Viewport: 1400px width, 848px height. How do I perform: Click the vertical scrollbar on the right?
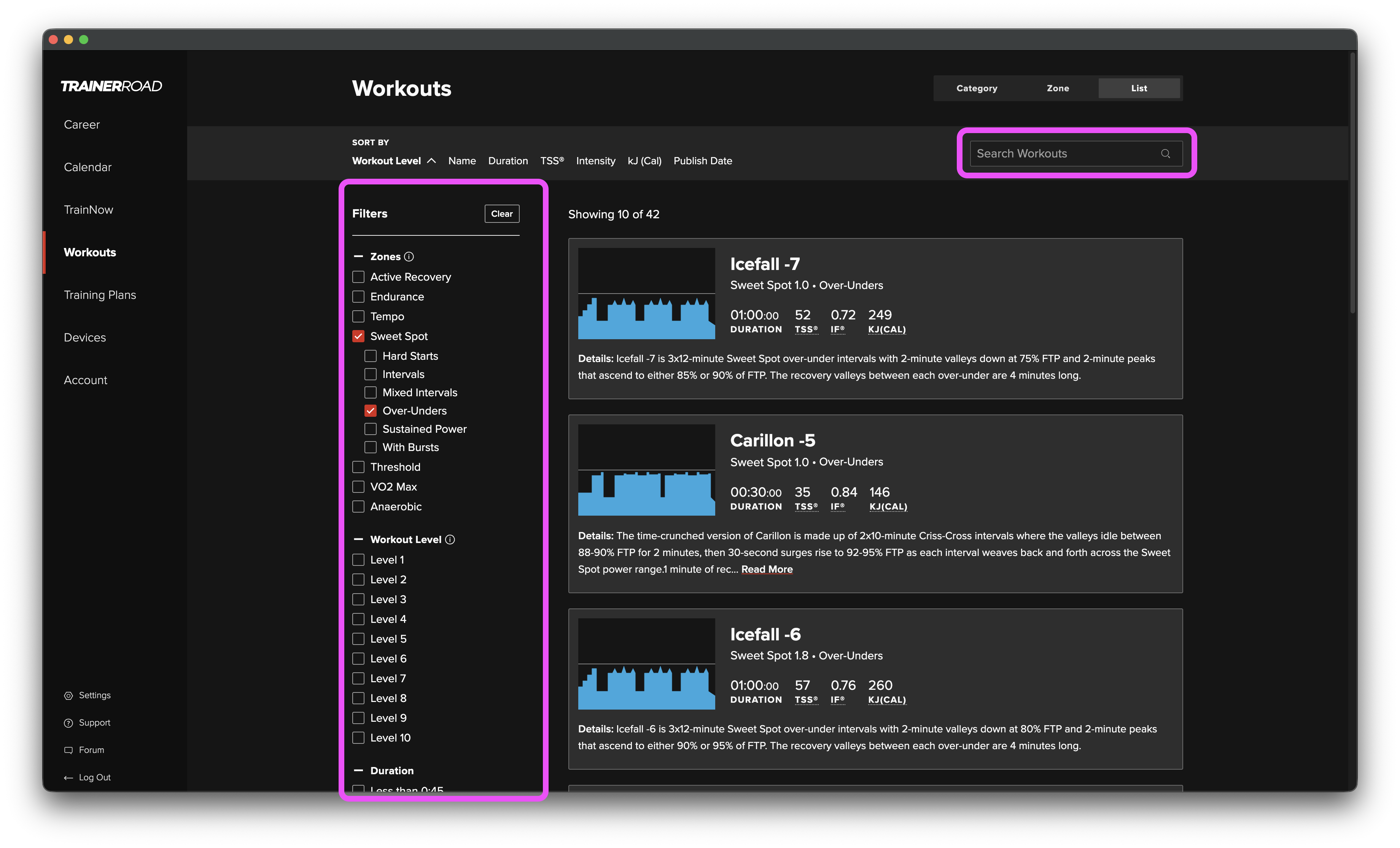coord(1353,182)
